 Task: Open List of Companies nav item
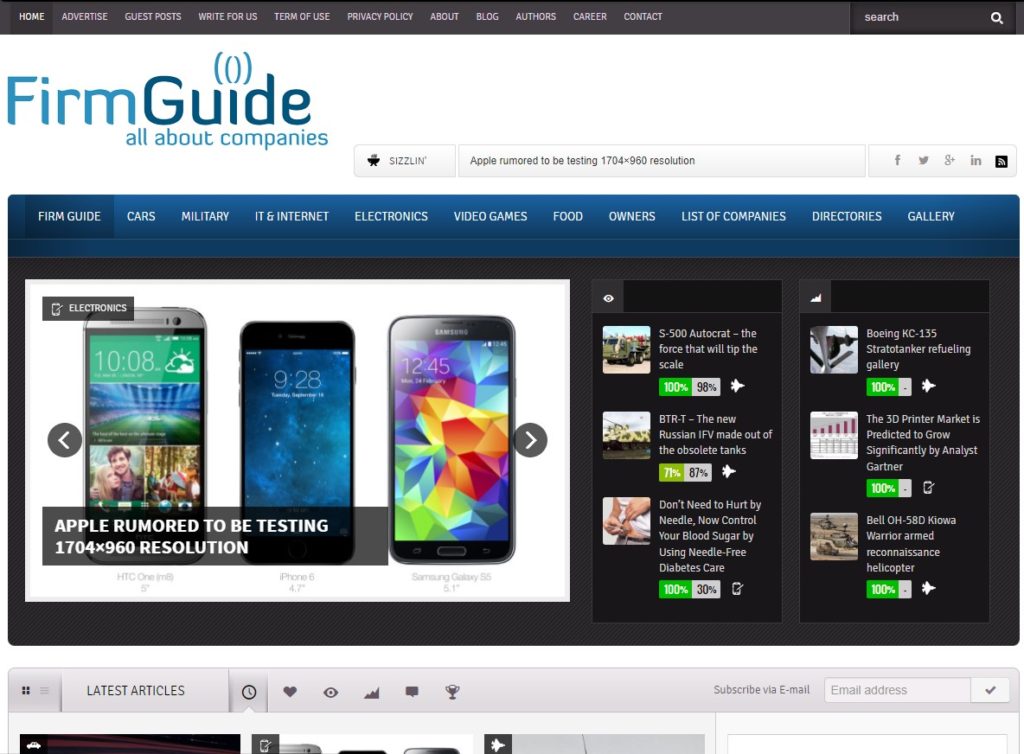coord(733,216)
